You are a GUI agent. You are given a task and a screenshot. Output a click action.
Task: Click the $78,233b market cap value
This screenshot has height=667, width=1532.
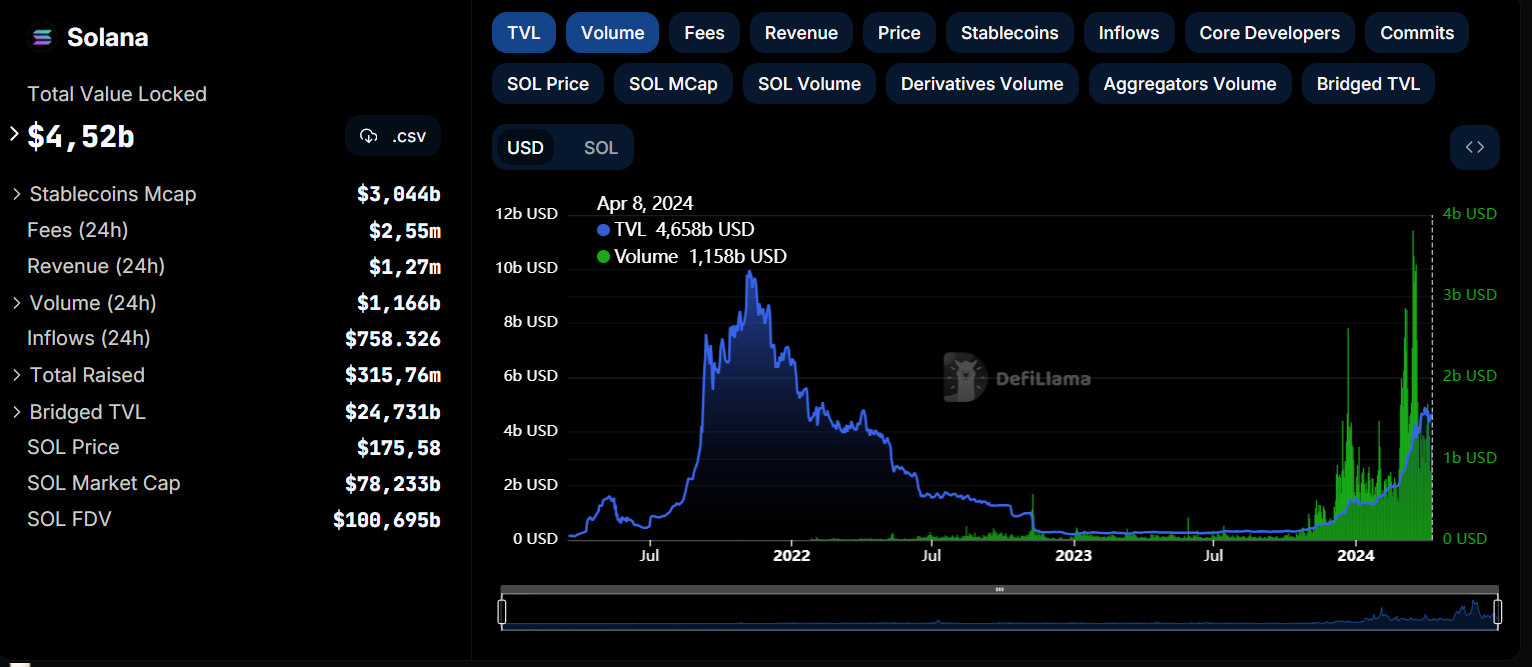pos(393,484)
